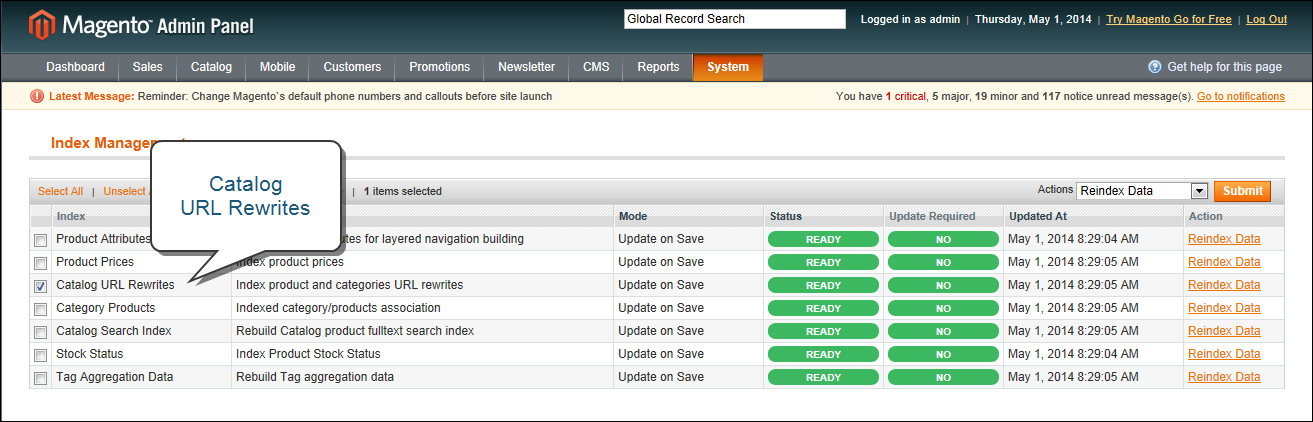Click the Index column header
Viewport: 1313px width, 422px height.
coord(71,216)
